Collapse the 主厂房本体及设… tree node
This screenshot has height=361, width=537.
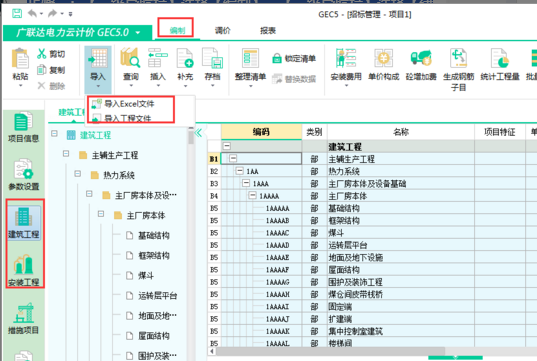pos(89,194)
